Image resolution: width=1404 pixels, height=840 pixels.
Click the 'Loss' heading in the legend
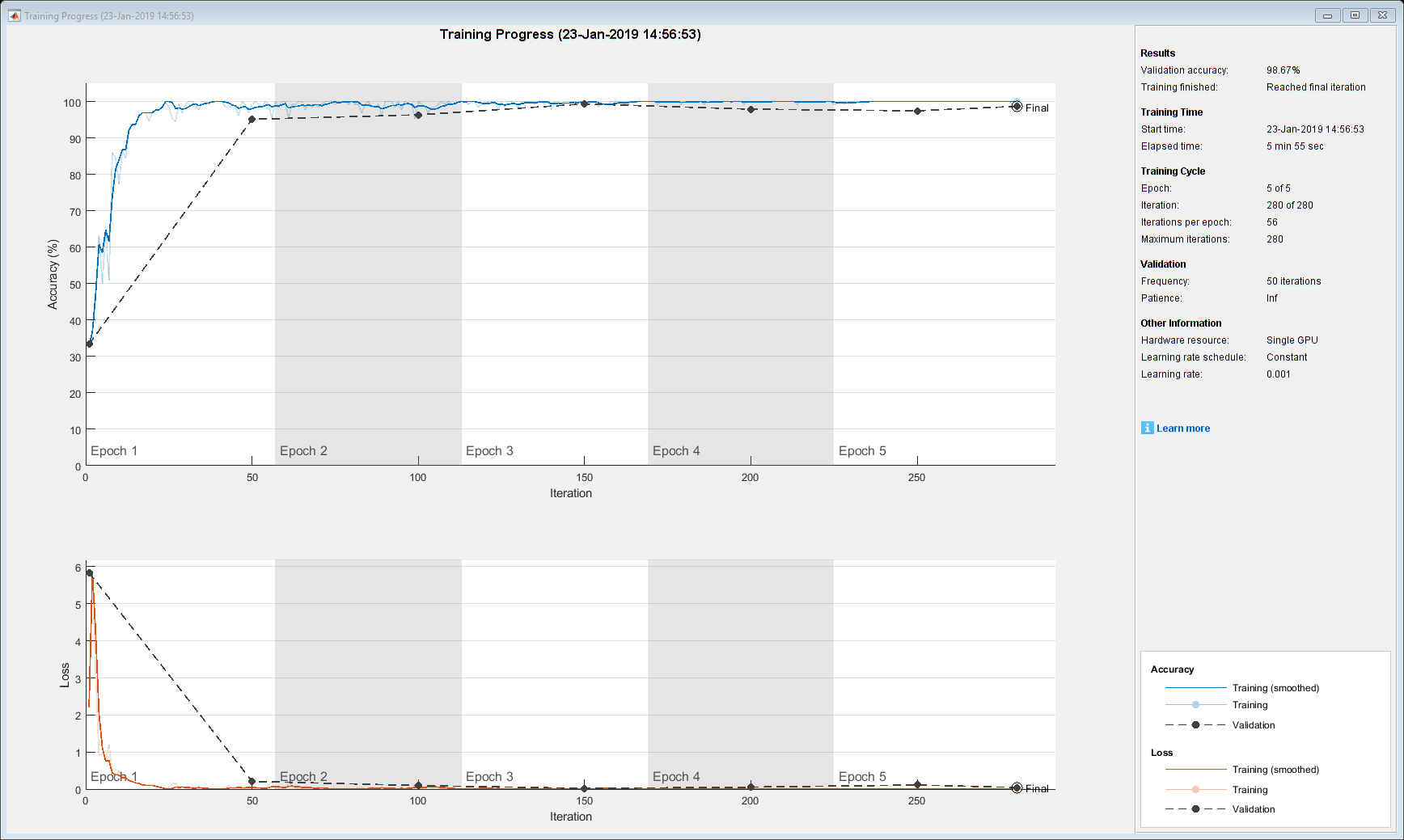1161,753
